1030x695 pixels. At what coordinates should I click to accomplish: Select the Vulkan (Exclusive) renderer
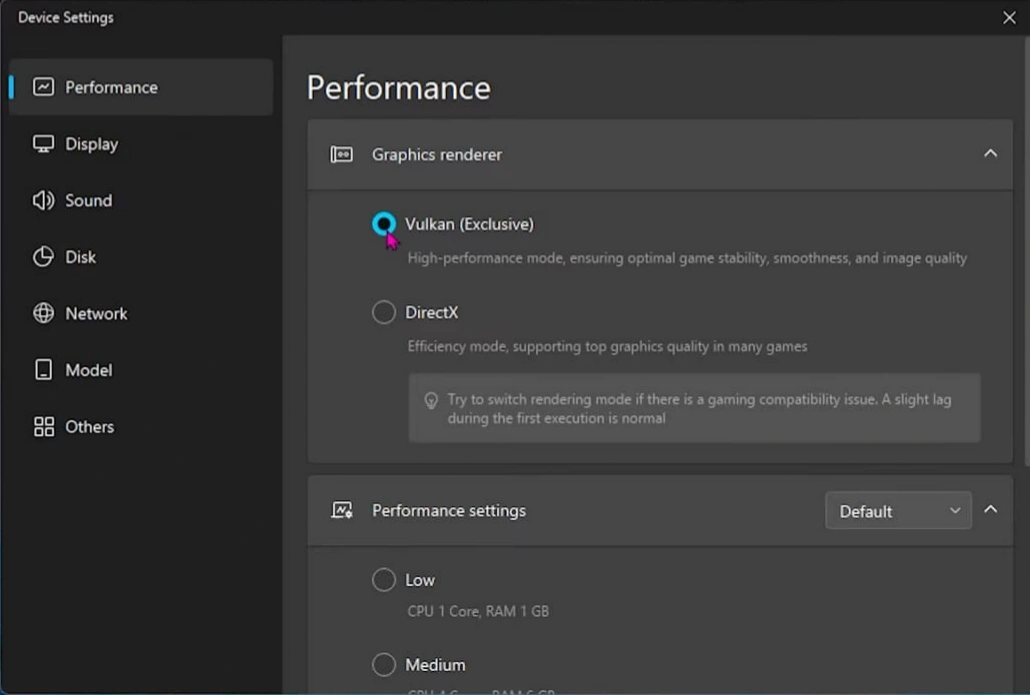coord(383,223)
